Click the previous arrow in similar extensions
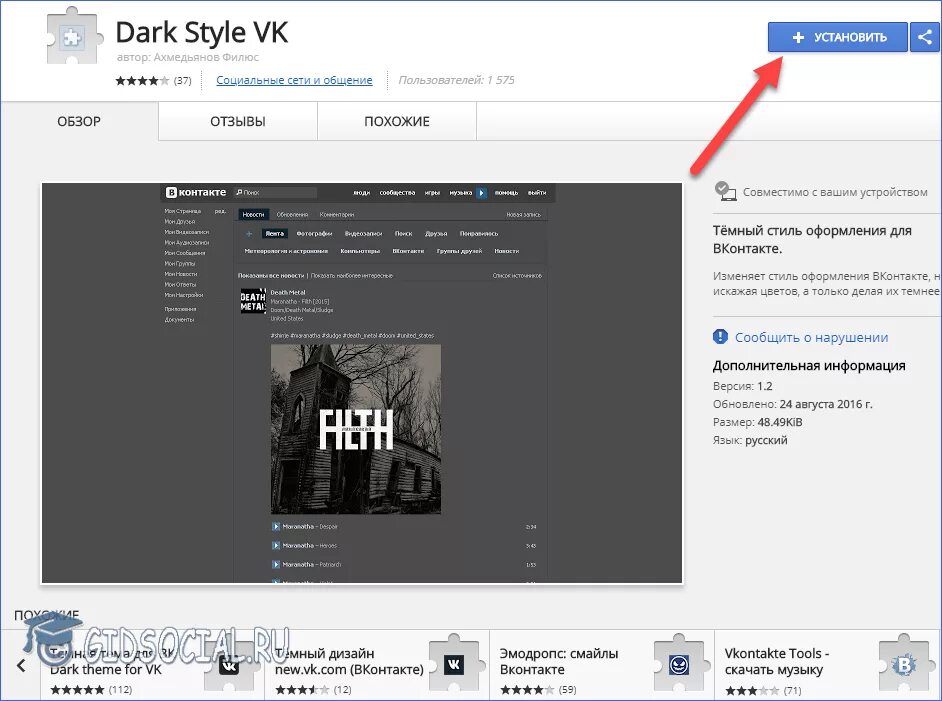Image resolution: width=942 pixels, height=701 pixels. [21, 666]
